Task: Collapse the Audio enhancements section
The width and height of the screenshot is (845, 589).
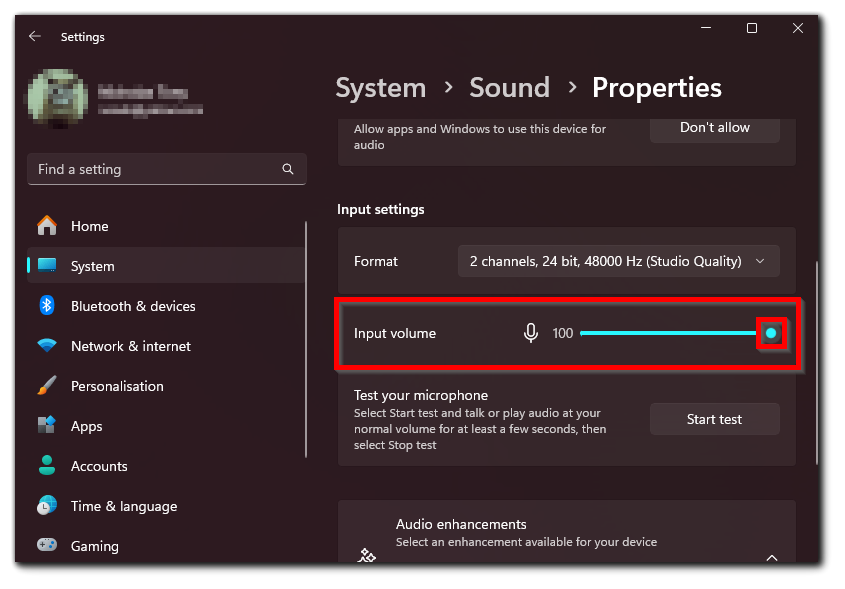Action: pos(771,557)
